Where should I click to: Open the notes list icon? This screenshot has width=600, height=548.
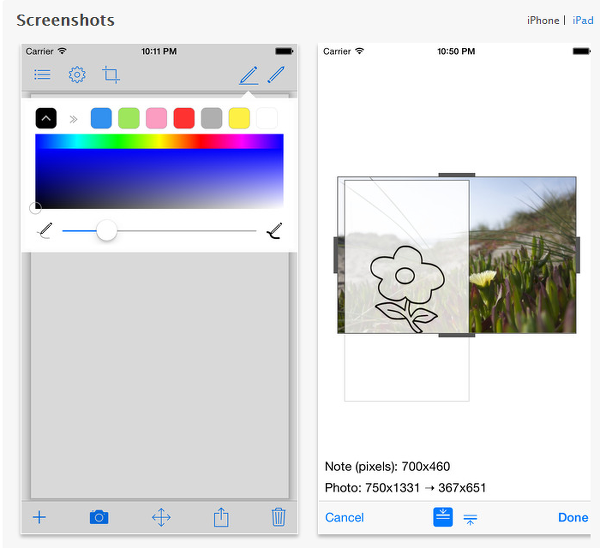click(42, 75)
